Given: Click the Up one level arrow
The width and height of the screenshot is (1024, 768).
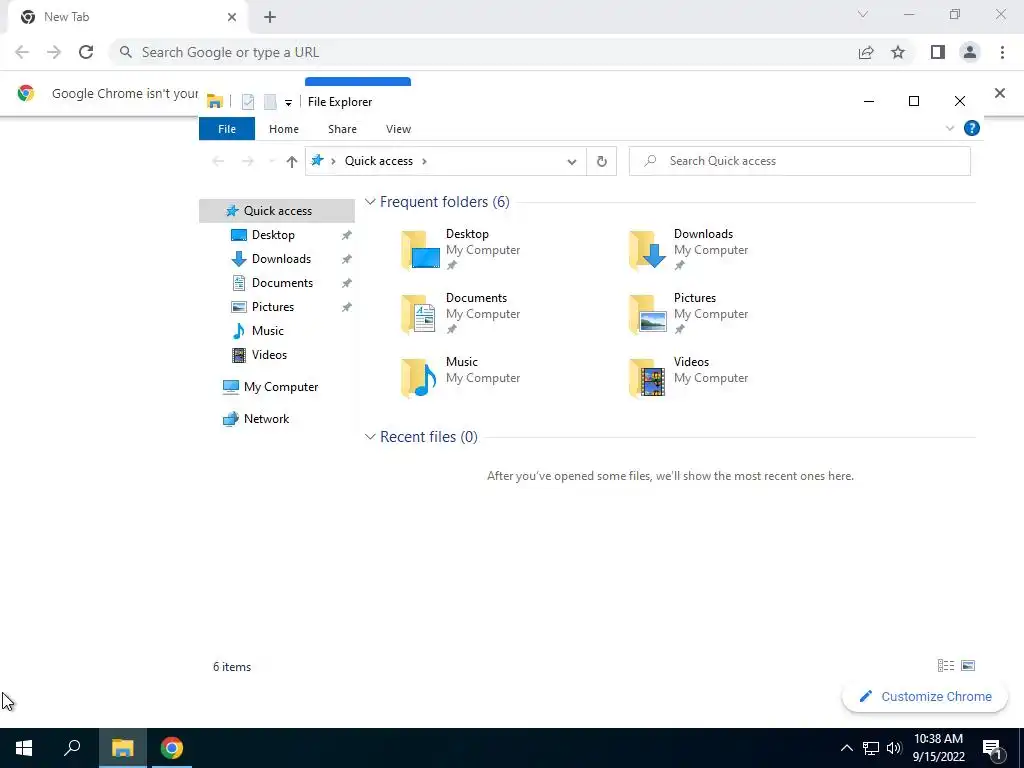Looking at the screenshot, I should (x=292, y=161).
